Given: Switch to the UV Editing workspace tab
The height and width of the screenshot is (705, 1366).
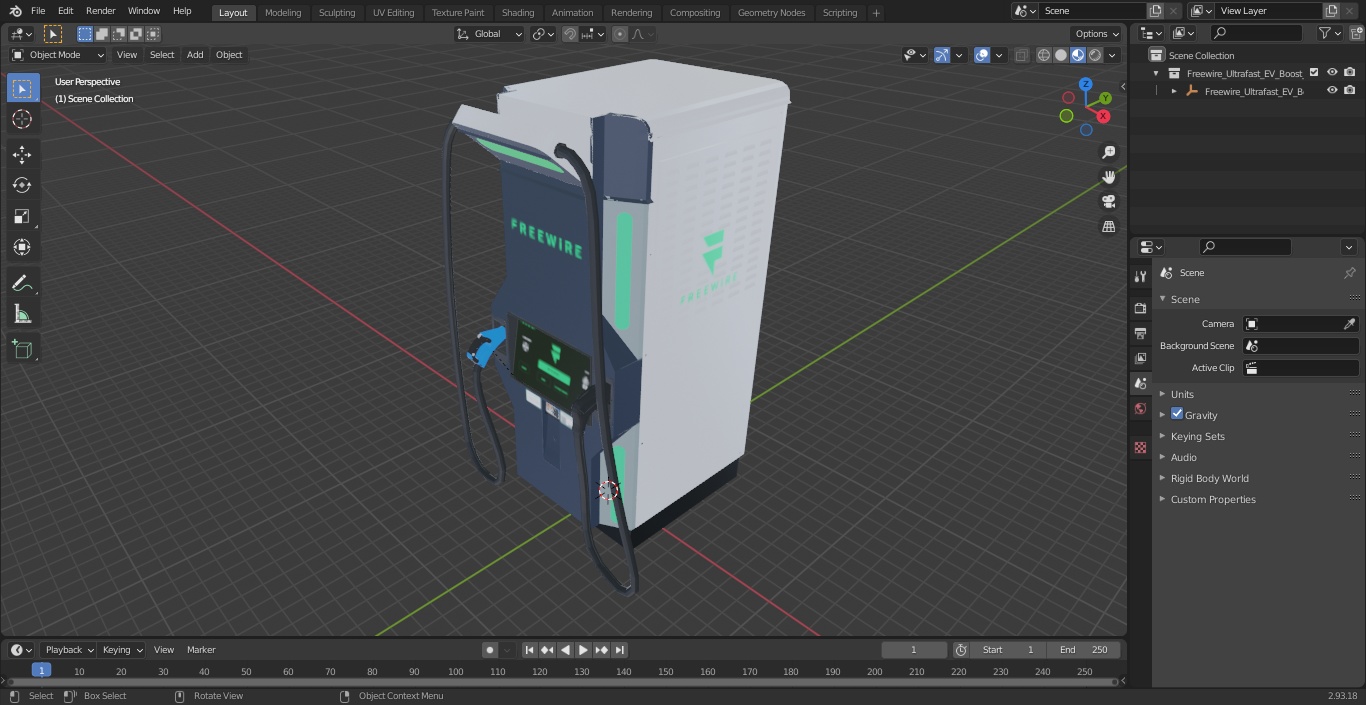Looking at the screenshot, I should (x=393, y=13).
